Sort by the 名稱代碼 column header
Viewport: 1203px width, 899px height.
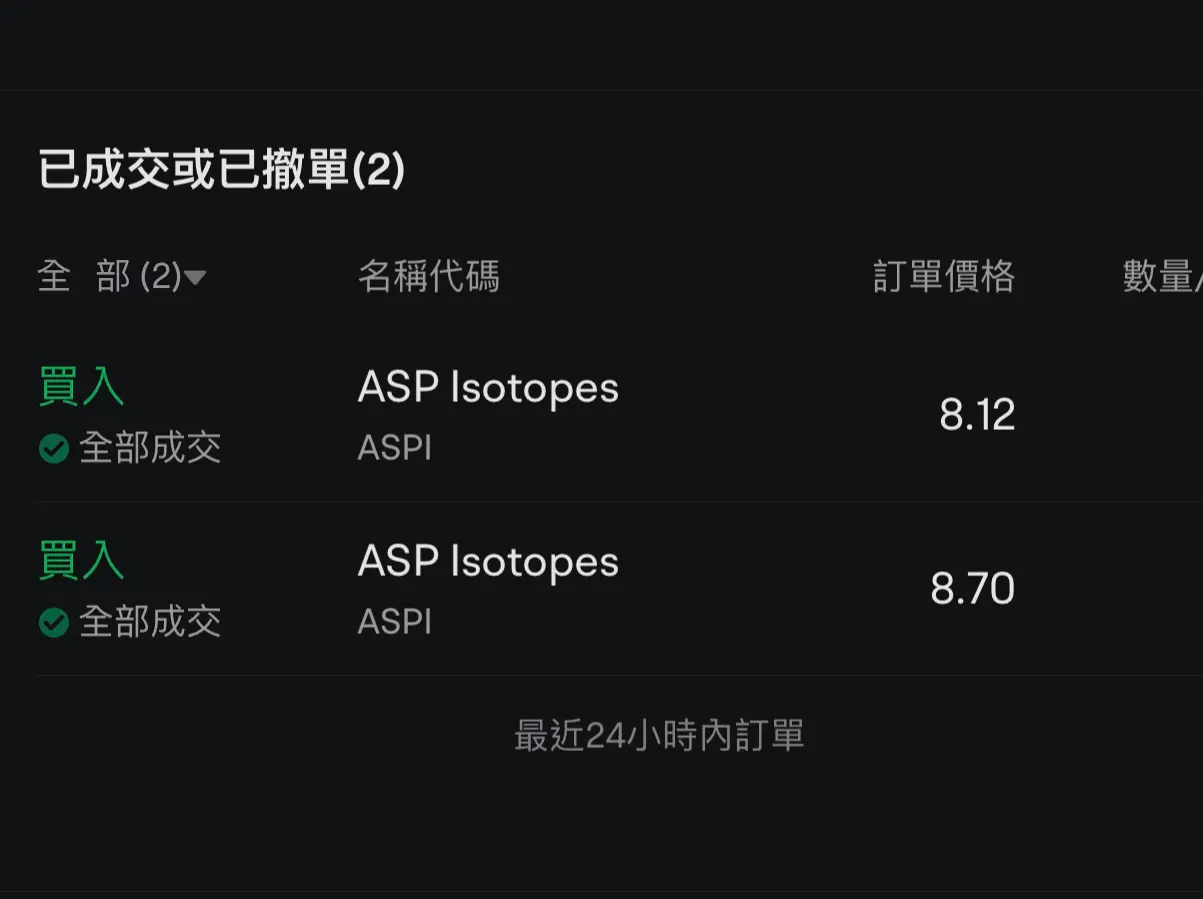pos(428,277)
